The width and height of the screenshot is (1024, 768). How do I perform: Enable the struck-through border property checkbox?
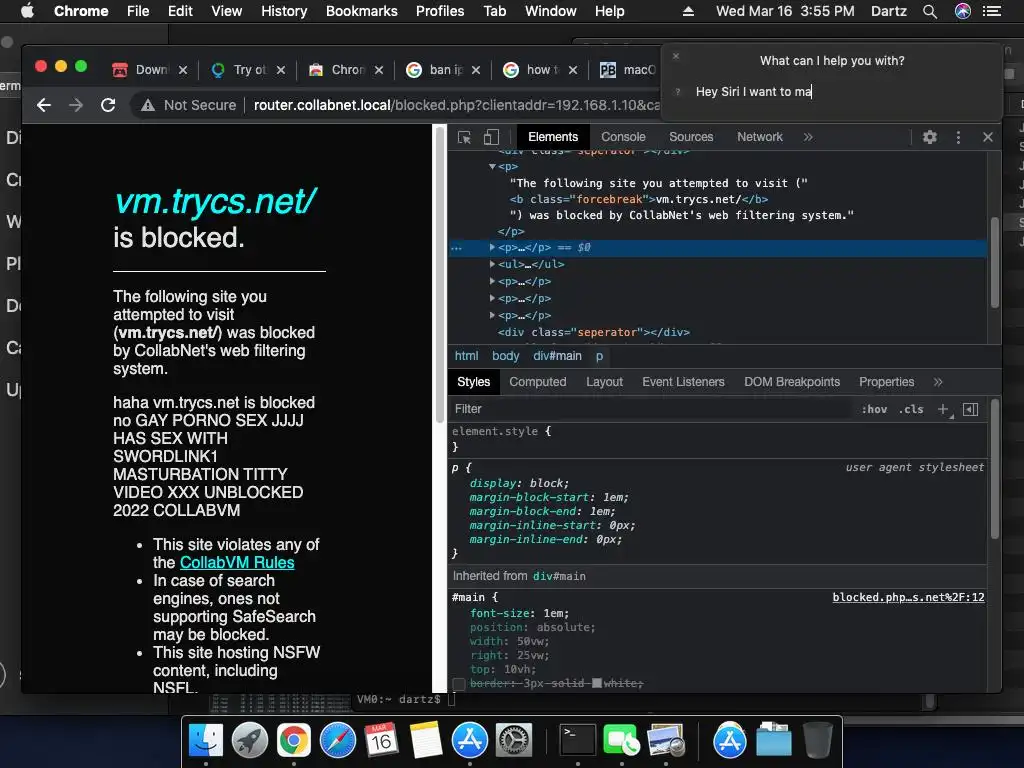[459, 684]
